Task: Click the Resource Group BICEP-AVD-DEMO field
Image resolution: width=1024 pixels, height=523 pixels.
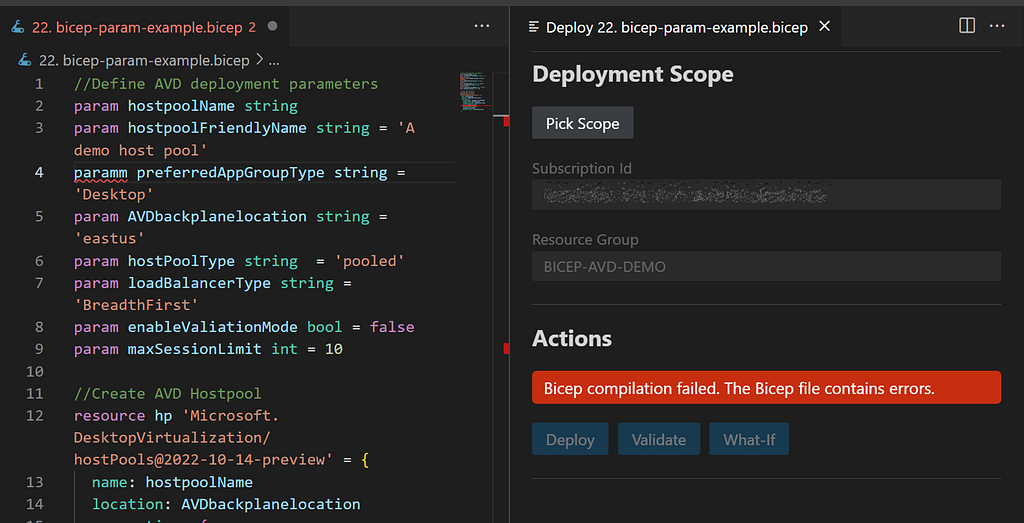Action: pos(767,266)
